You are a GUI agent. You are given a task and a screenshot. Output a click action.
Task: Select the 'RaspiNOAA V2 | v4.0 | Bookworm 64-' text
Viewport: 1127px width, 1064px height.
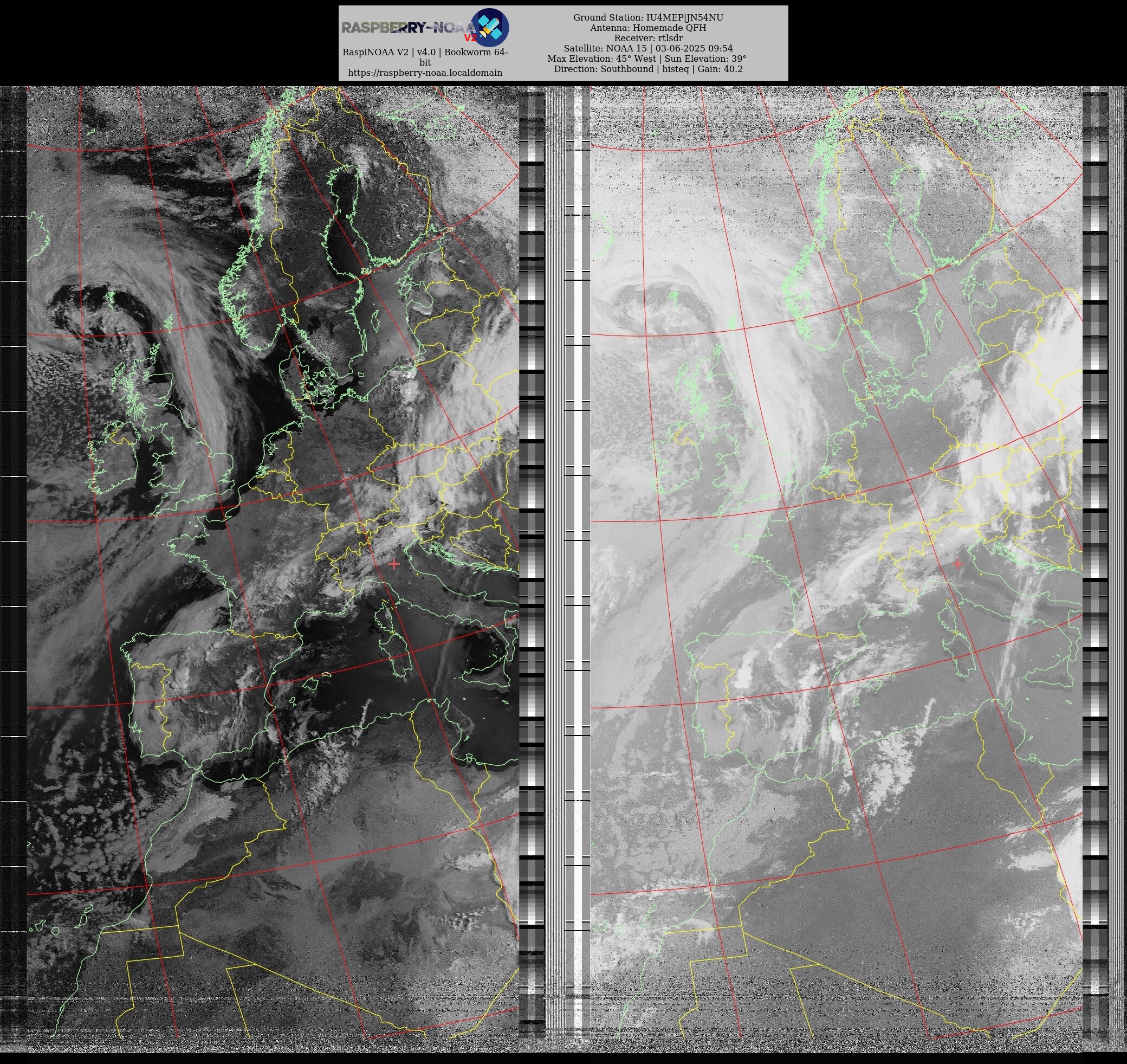coord(425,52)
